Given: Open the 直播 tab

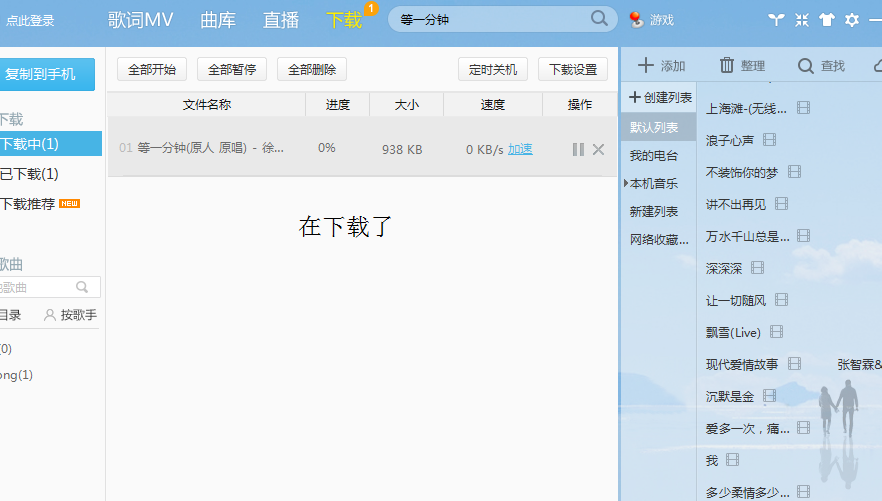Looking at the screenshot, I should click(x=281, y=20).
